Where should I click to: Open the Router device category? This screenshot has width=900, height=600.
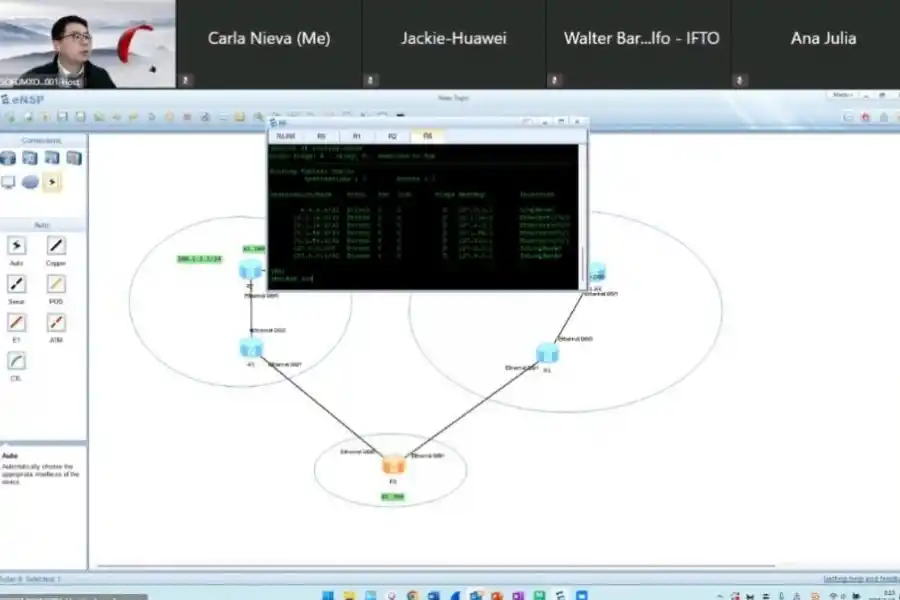click(9, 158)
